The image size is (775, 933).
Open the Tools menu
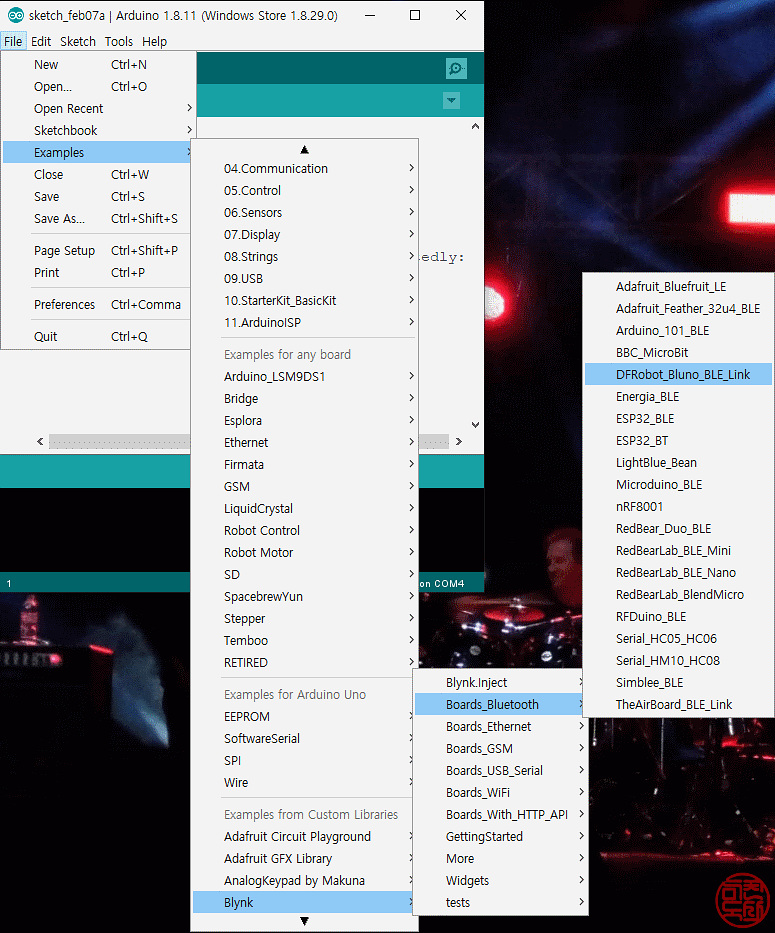point(118,42)
